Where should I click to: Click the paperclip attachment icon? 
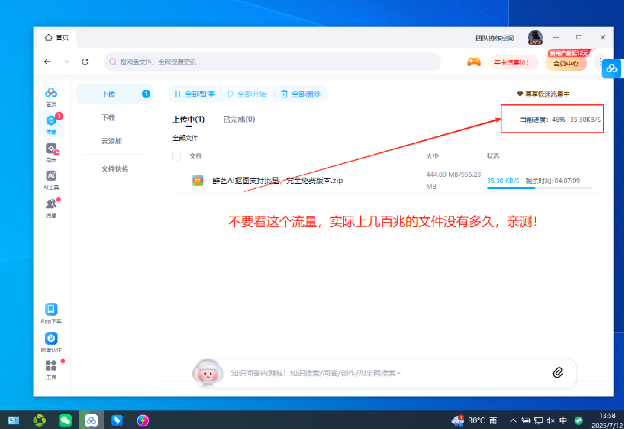click(x=558, y=373)
